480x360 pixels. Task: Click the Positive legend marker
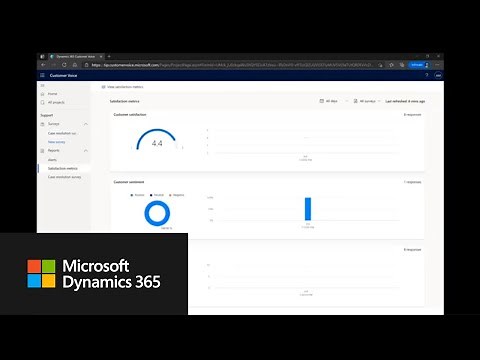(132, 195)
